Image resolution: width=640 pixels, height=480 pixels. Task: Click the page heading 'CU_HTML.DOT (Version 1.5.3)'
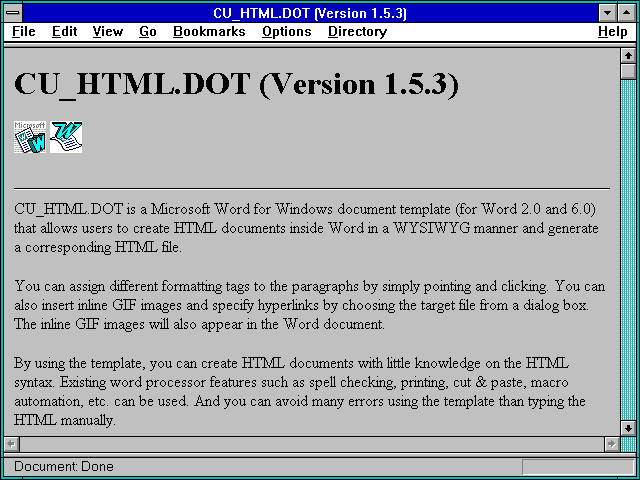pyautogui.click(x=236, y=84)
